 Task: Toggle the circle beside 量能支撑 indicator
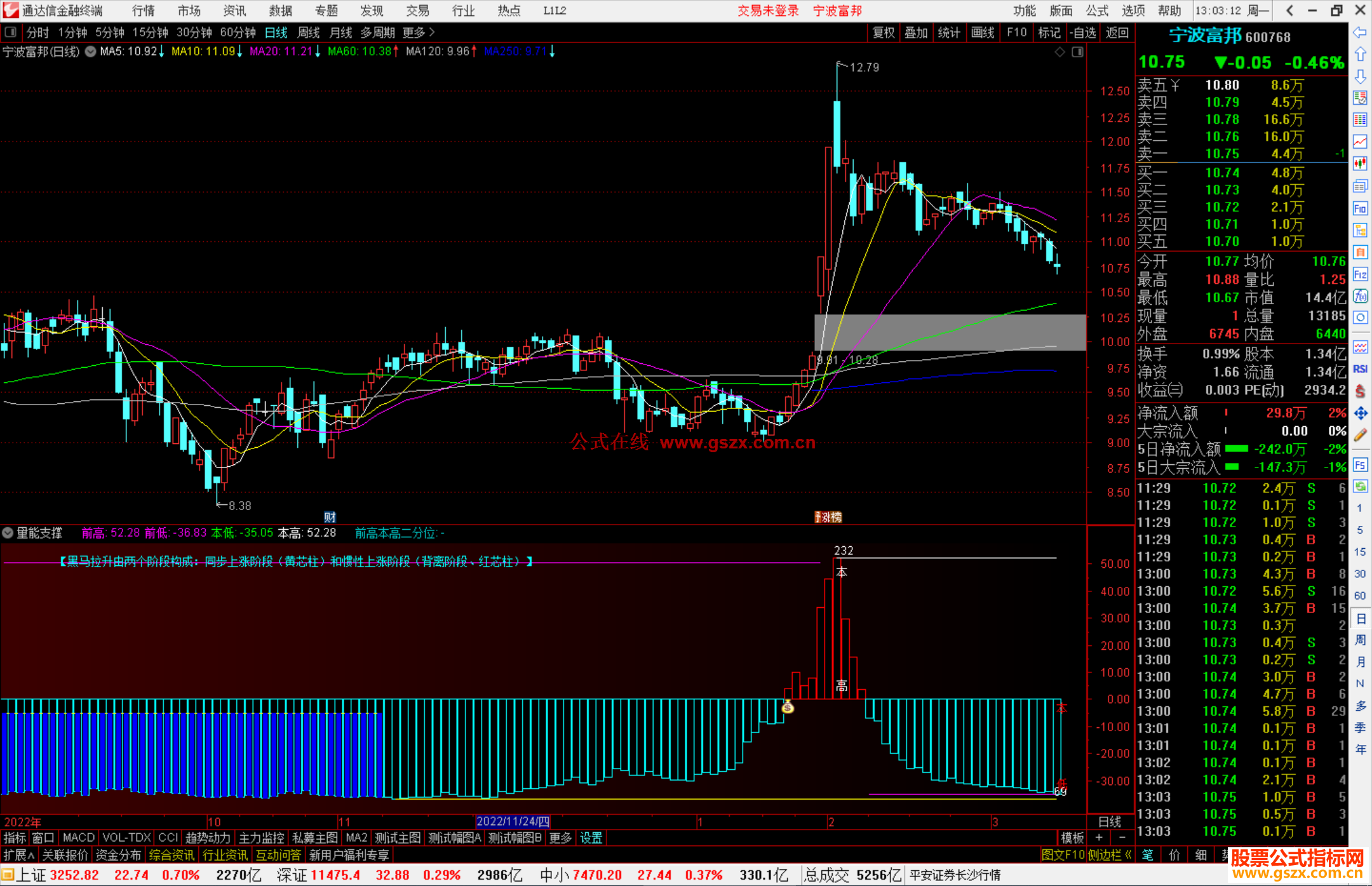coord(8,533)
